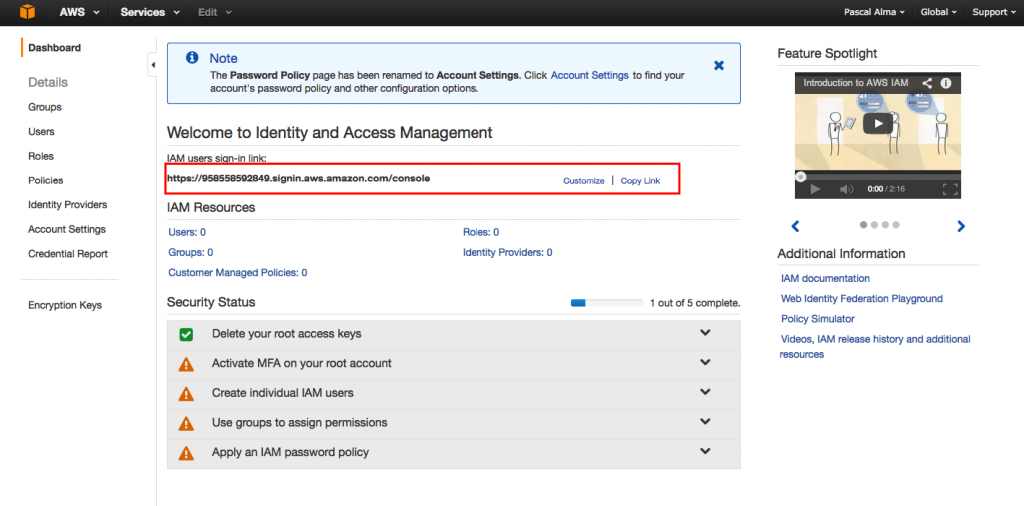This screenshot has height=506, width=1024.
Task: Open Groups in the sidebar
Action: pyautogui.click(x=45, y=107)
